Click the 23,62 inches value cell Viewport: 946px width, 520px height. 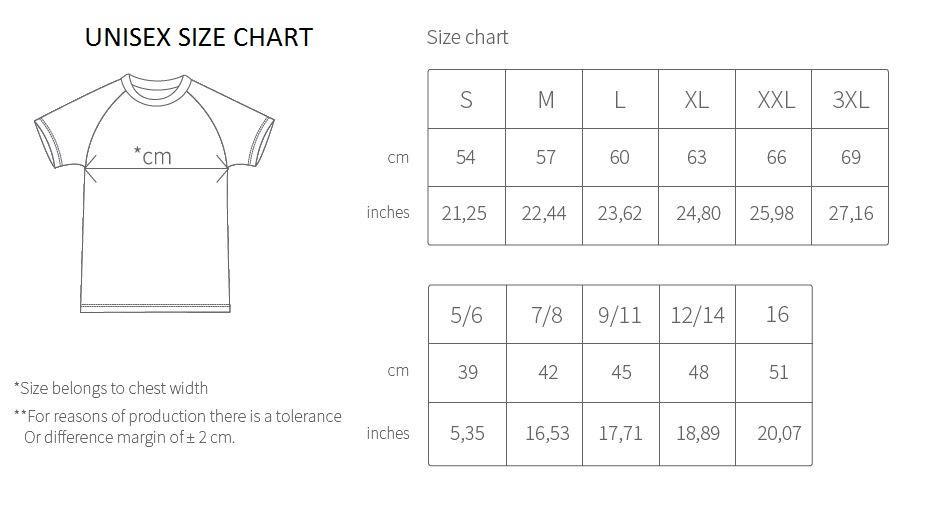(620, 213)
